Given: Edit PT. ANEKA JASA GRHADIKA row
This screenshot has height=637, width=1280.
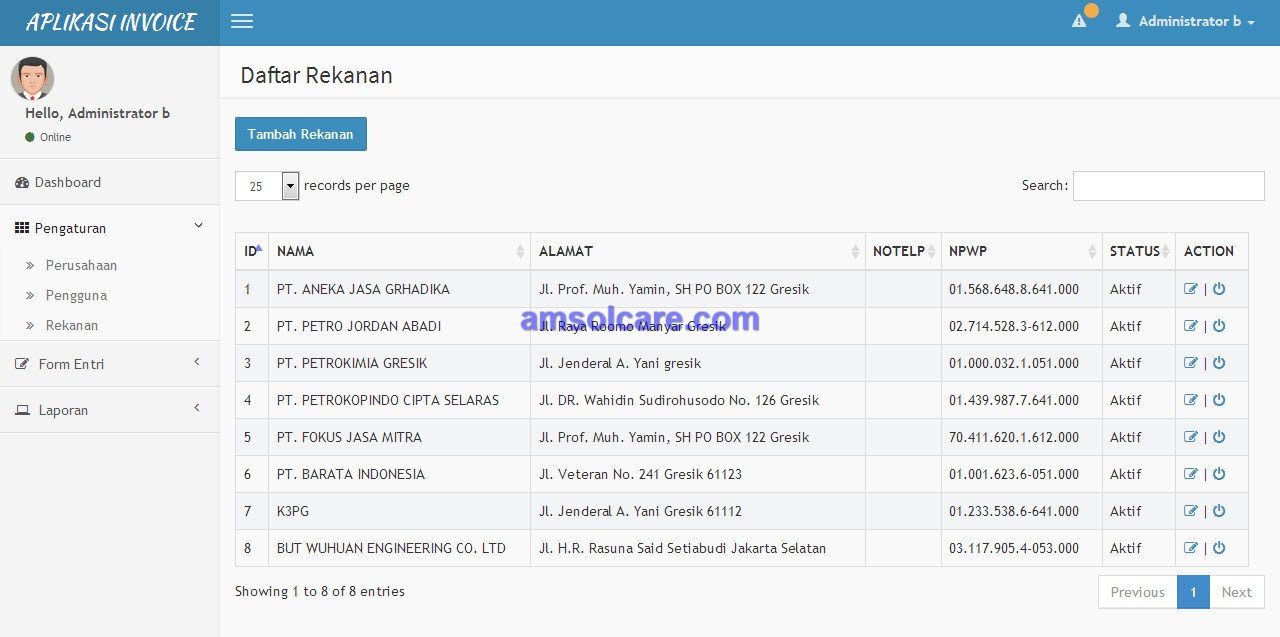Looking at the screenshot, I should (x=1190, y=289).
